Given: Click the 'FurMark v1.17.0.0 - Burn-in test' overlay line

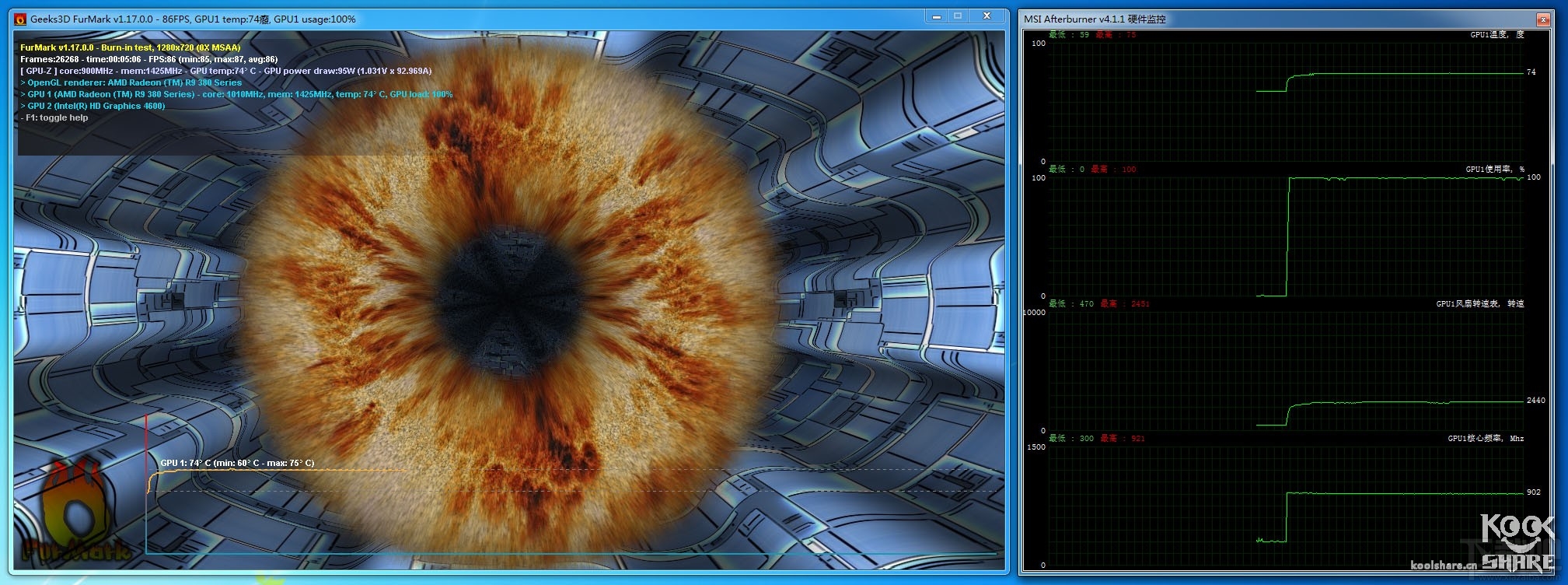Looking at the screenshot, I should (x=131, y=47).
